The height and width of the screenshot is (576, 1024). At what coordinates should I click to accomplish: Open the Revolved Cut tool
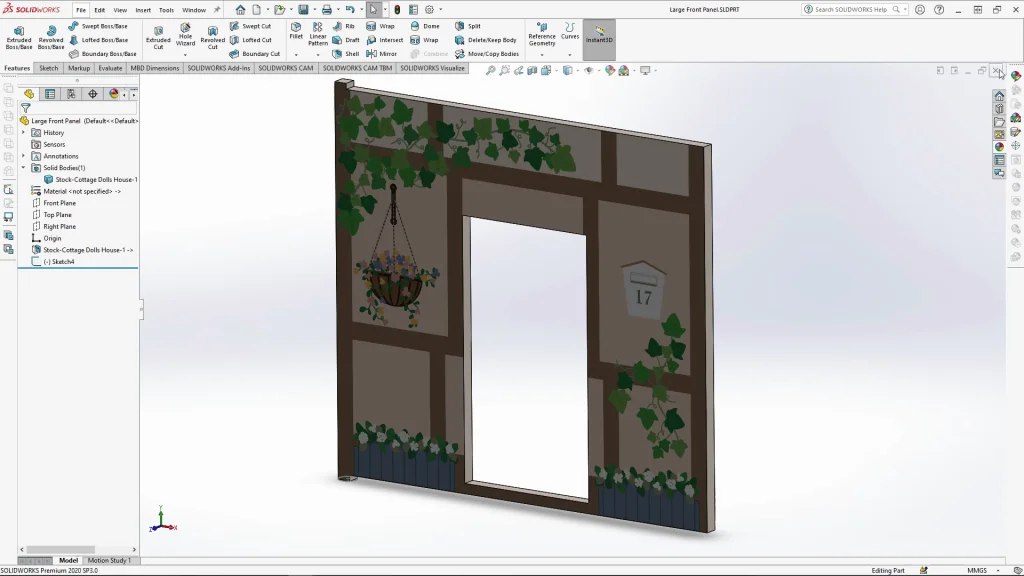pyautogui.click(x=212, y=36)
